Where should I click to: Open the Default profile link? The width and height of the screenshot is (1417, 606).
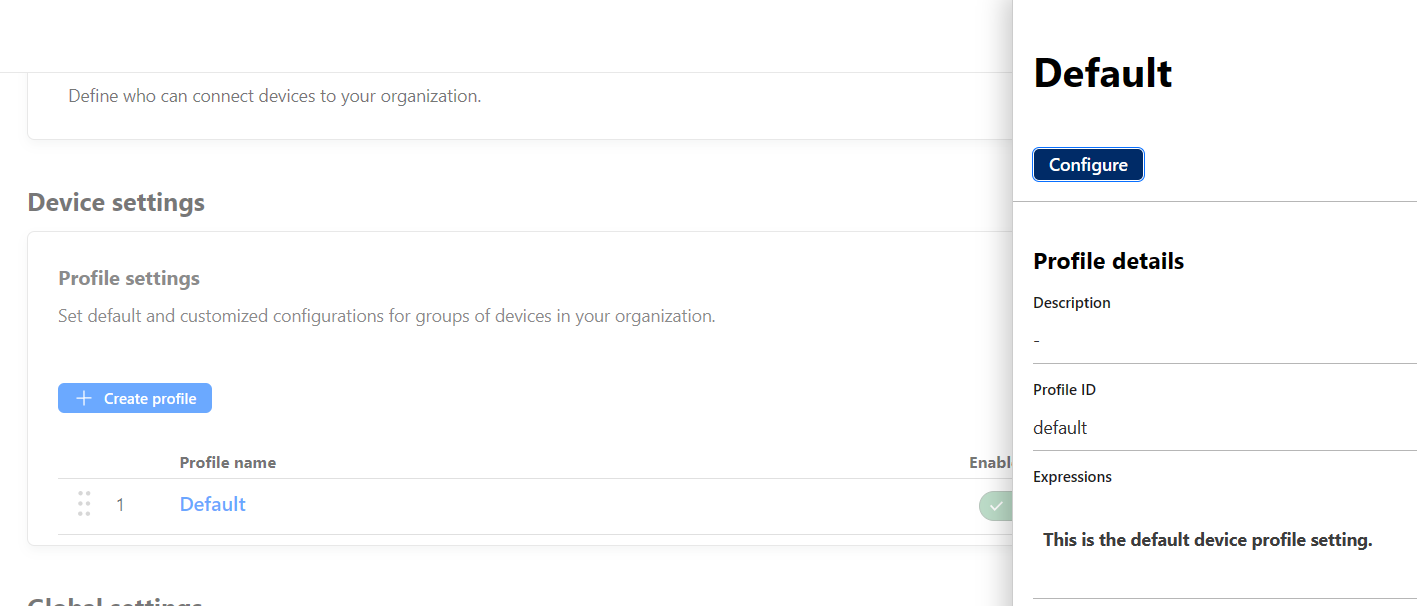point(212,505)
